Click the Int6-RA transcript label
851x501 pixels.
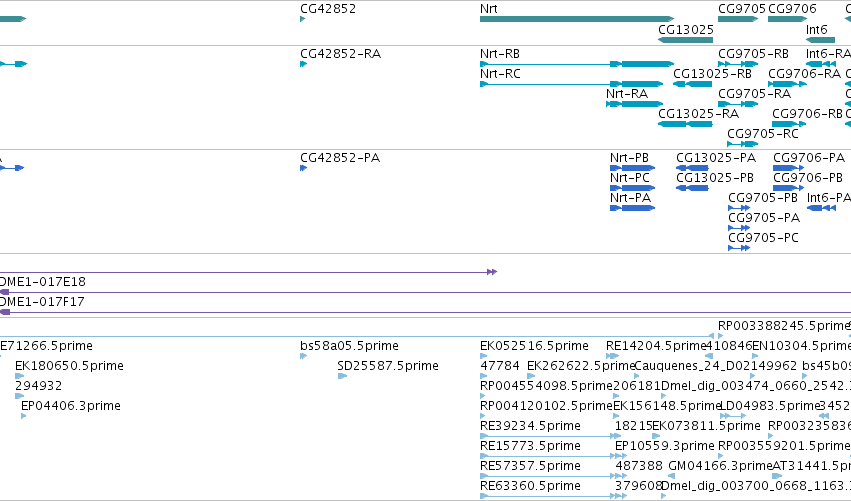click(828, 54)
